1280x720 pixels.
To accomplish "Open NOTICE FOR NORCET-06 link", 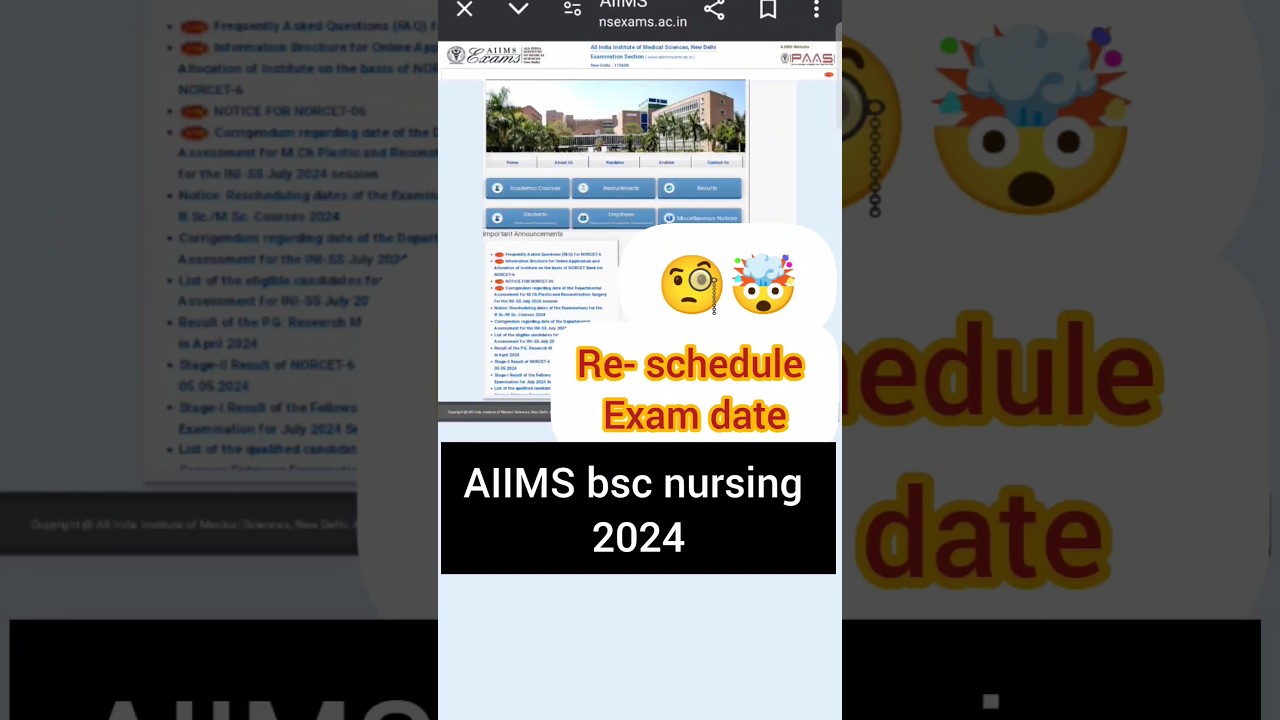I will (x=528, y=281).
